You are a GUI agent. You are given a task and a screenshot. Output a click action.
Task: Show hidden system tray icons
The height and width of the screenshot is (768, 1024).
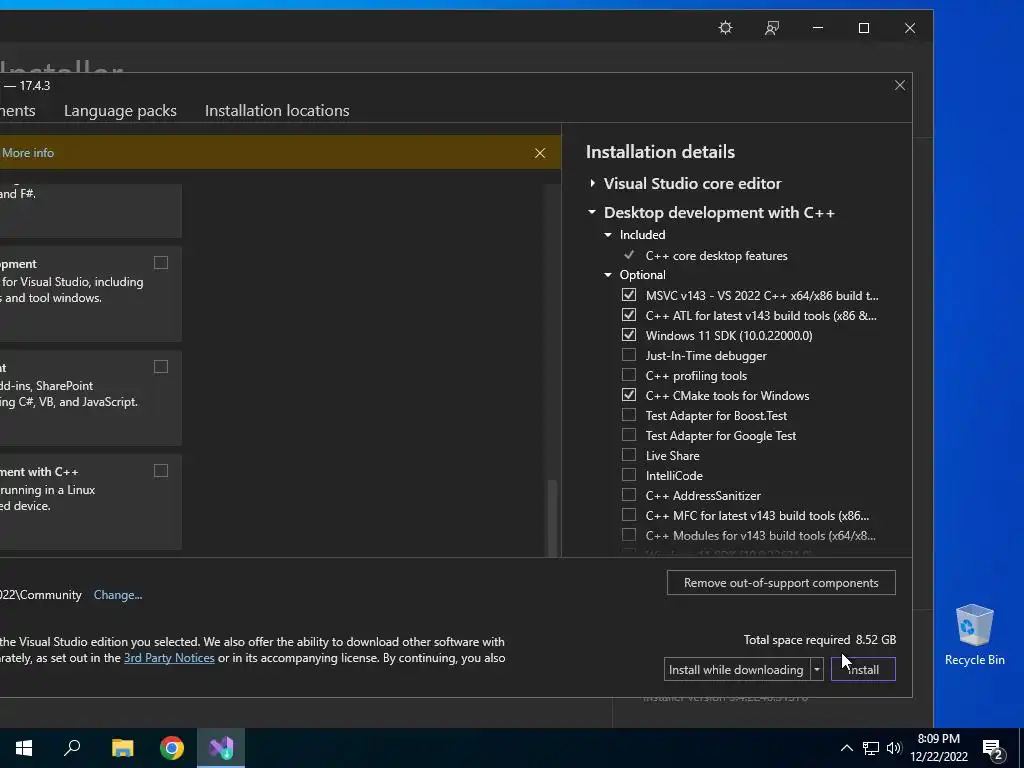coord(846,748)
